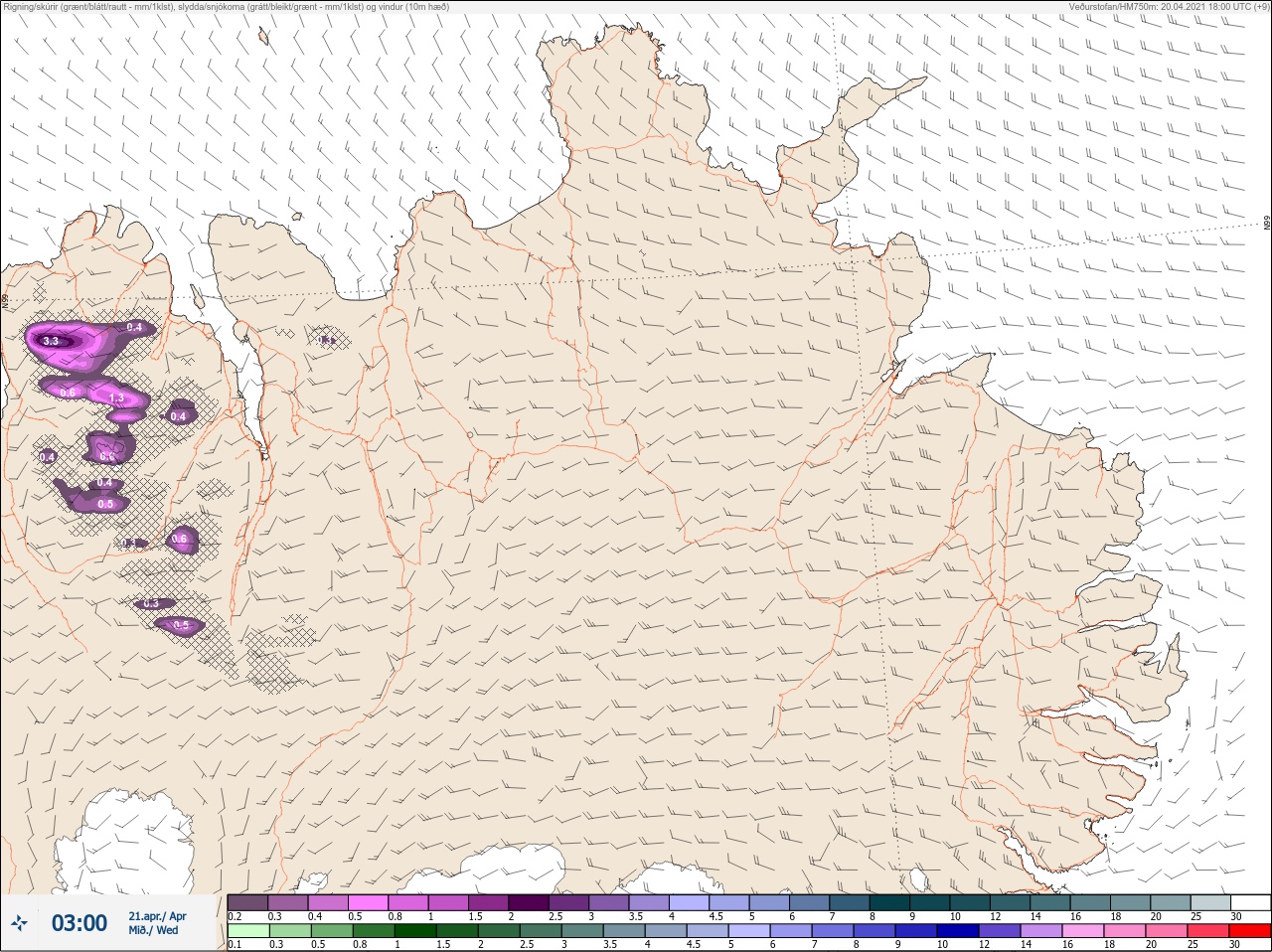Select the white swatch after 30 in the upper legend
The width and height of the screenshot is (1272, 952).
1250,902
